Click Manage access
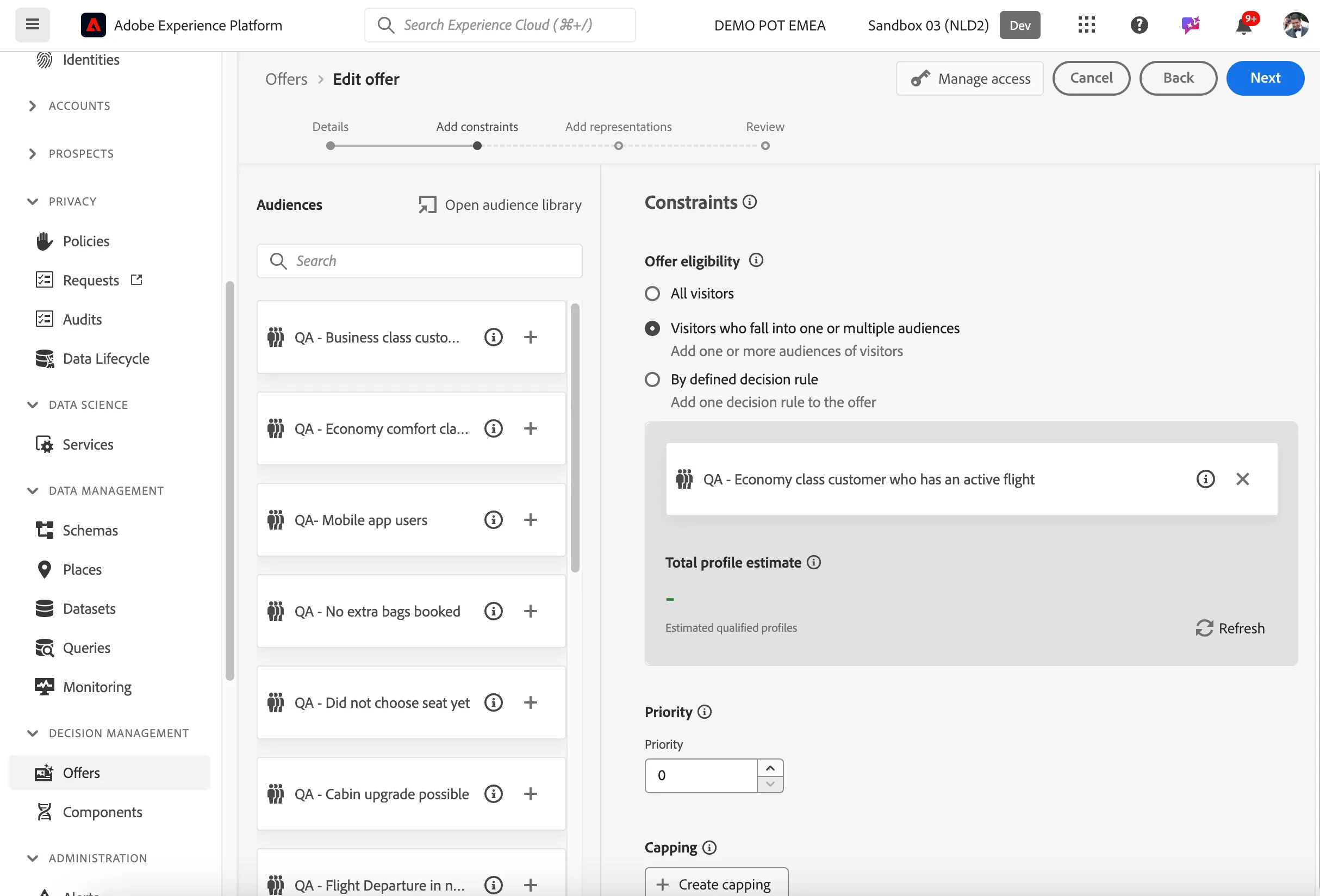Viewport: 1320px width, 896px height. pyautogui.click(x=969, y=78)
